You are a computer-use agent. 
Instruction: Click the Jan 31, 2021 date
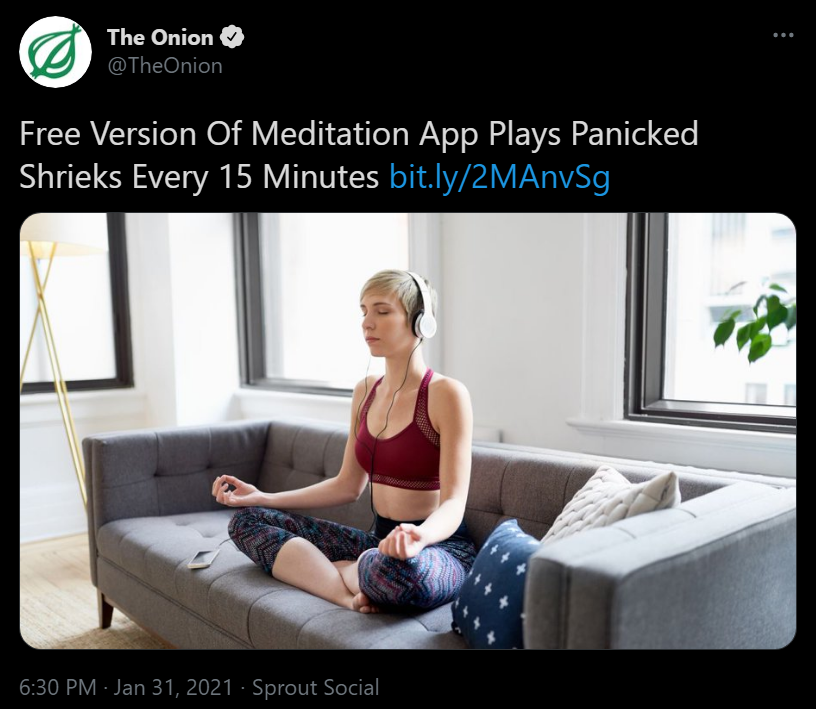(173, 687)
